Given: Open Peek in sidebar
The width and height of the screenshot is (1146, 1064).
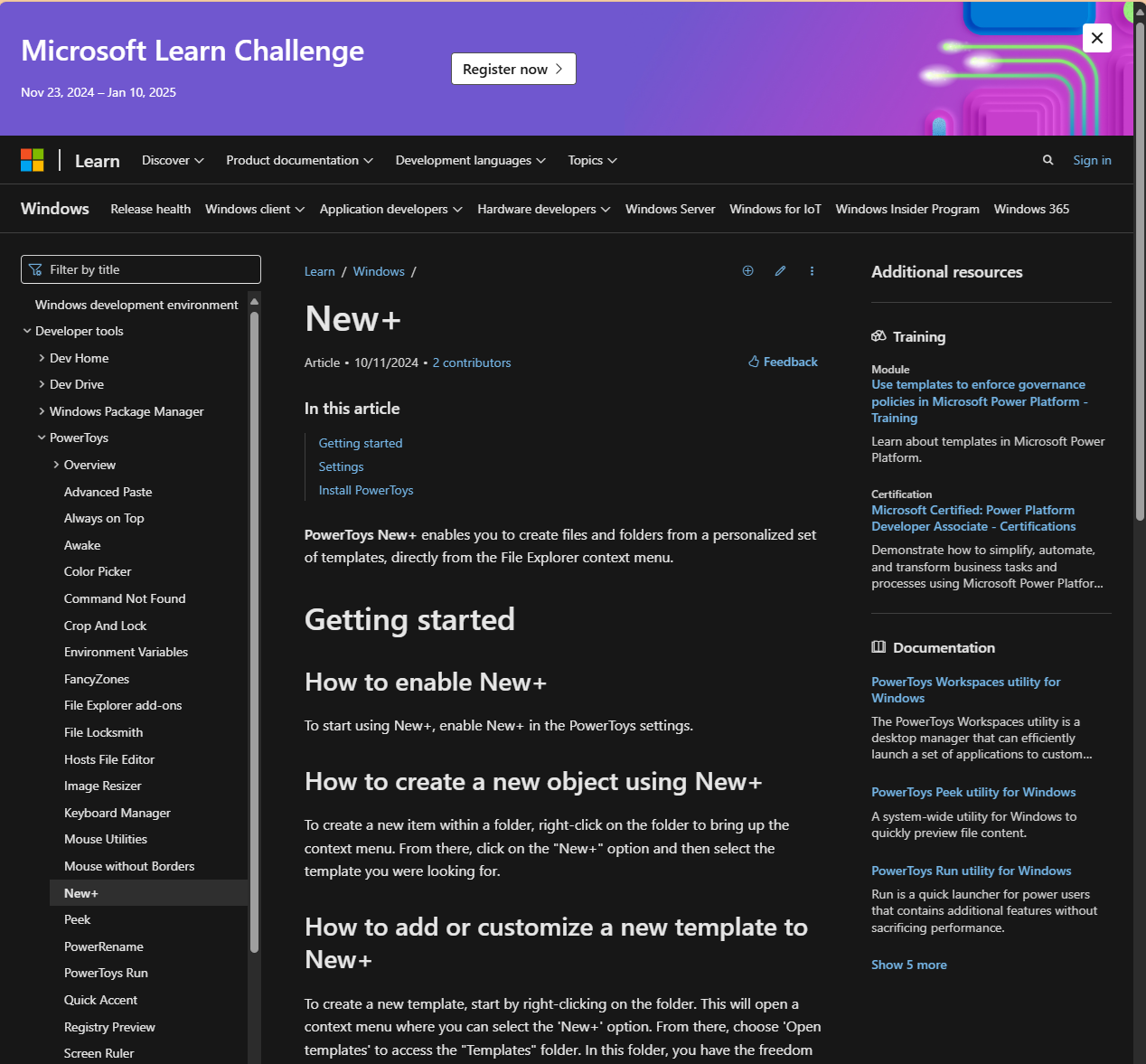Looking at the screenshot, I should [x=77, y=919].
